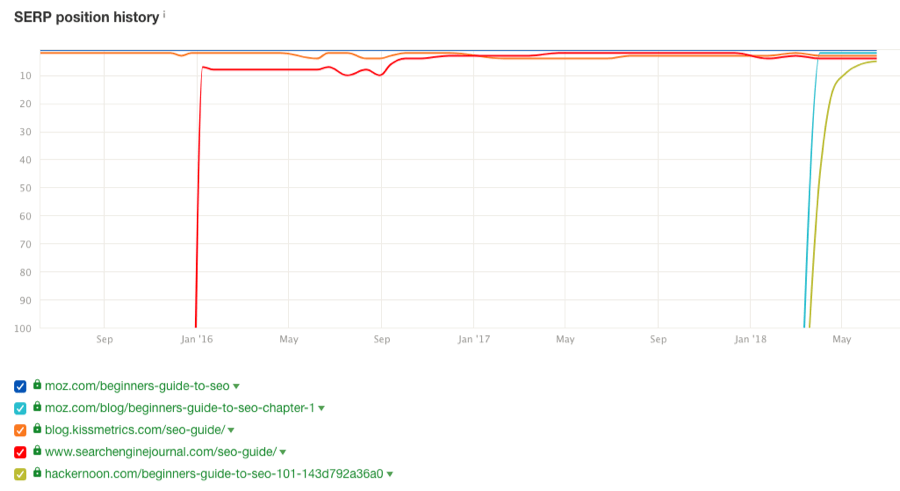Expand dropdown arrow after hackernoon.com URL
The image size is (900, 491).
point(390,474)
